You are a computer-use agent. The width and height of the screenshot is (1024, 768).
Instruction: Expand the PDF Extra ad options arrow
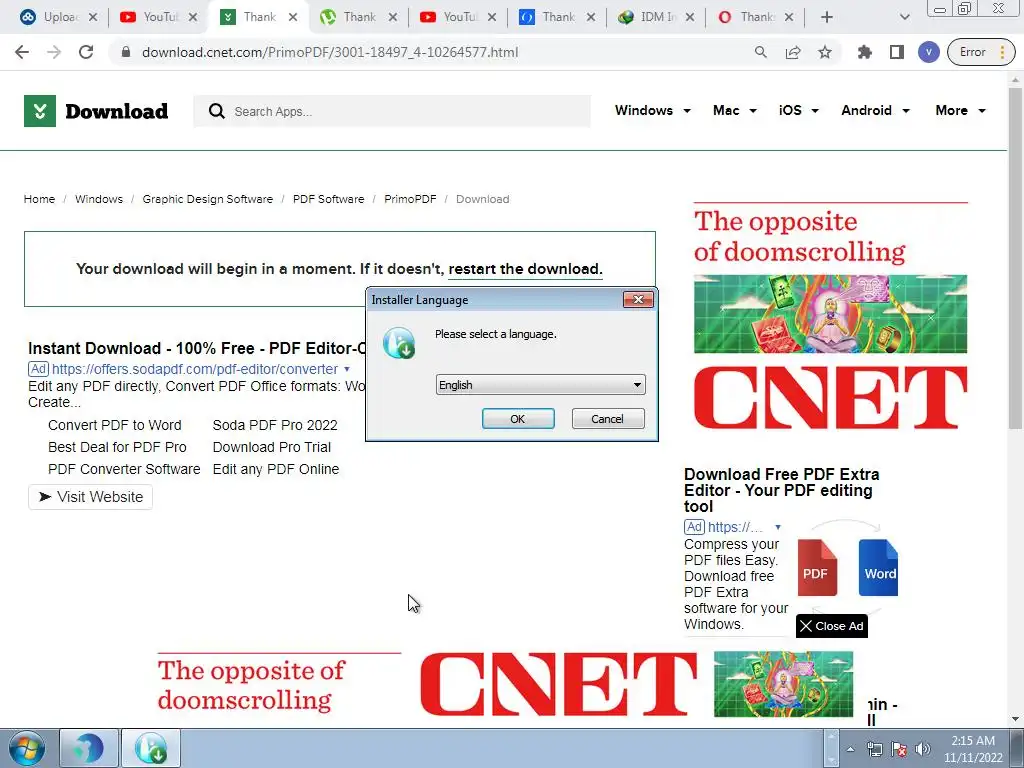pos(778,527)
